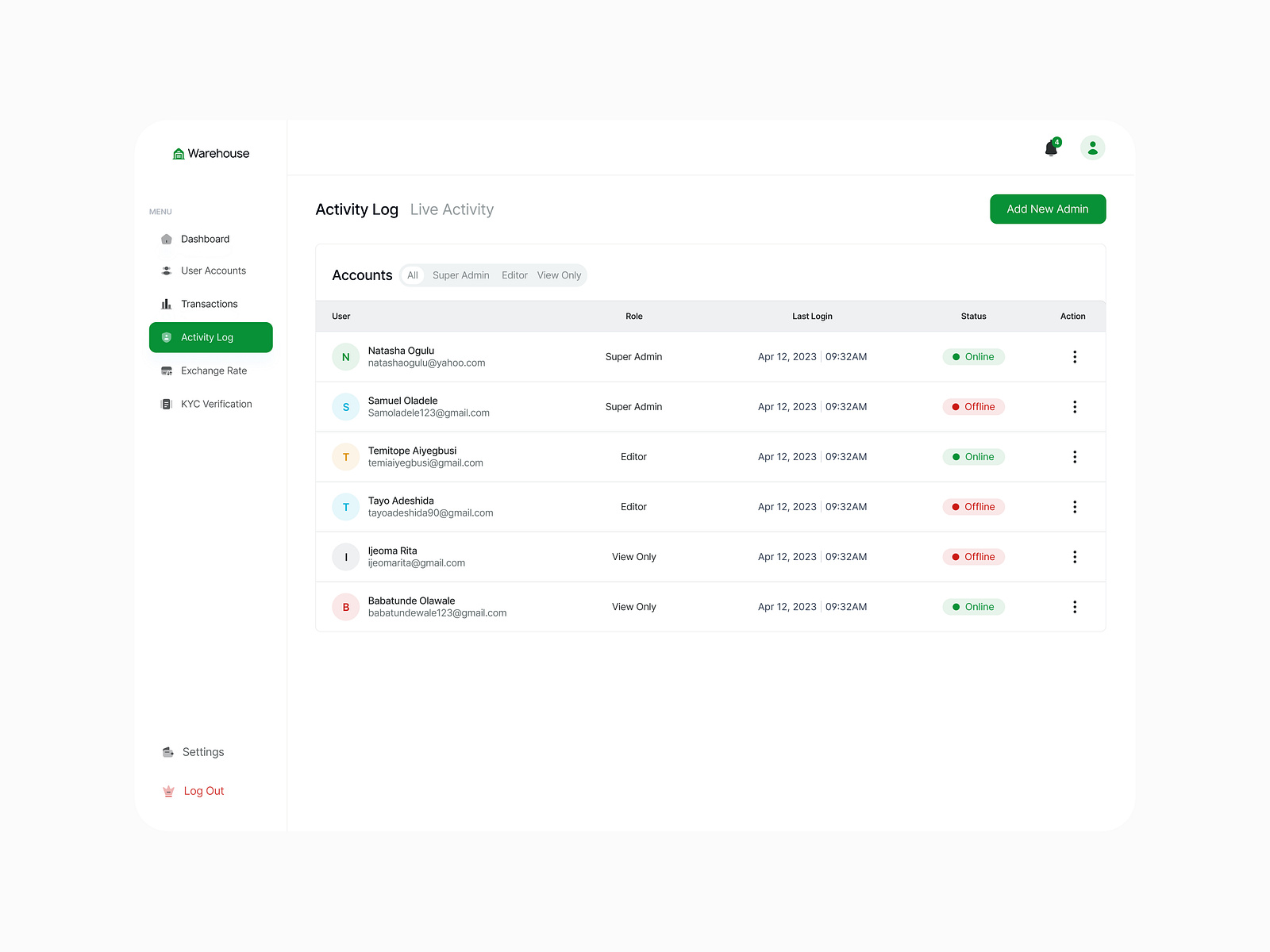The image size is (1270, 952).
Task: Click Ijeoma Rita's Offline status badge
Action: 974,557
